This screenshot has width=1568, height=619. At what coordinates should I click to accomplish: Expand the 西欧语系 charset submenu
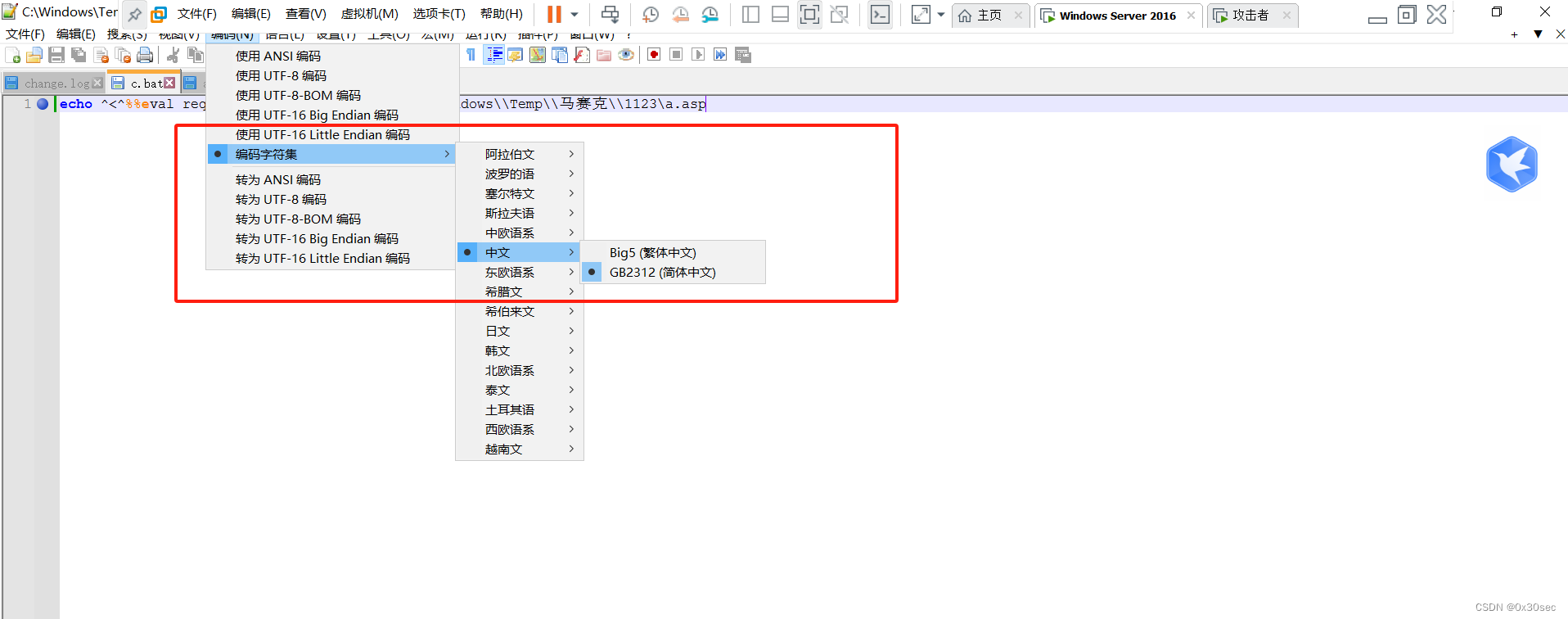pos(520,429)
